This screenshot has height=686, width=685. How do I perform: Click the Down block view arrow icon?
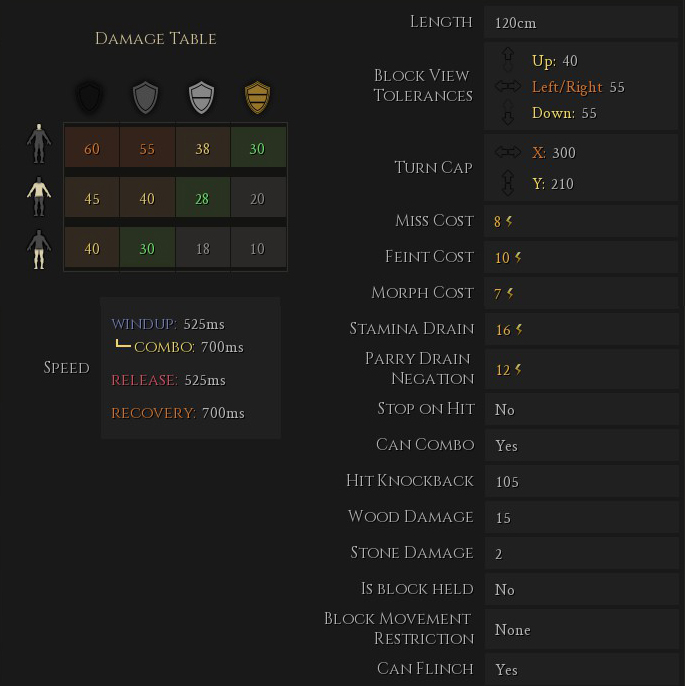[508, 114]
